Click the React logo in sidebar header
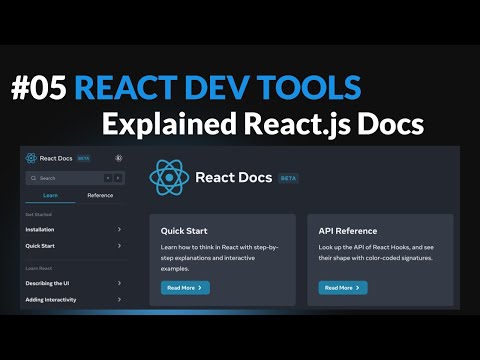Screen dimensions: 480x360 click(31, 158)
